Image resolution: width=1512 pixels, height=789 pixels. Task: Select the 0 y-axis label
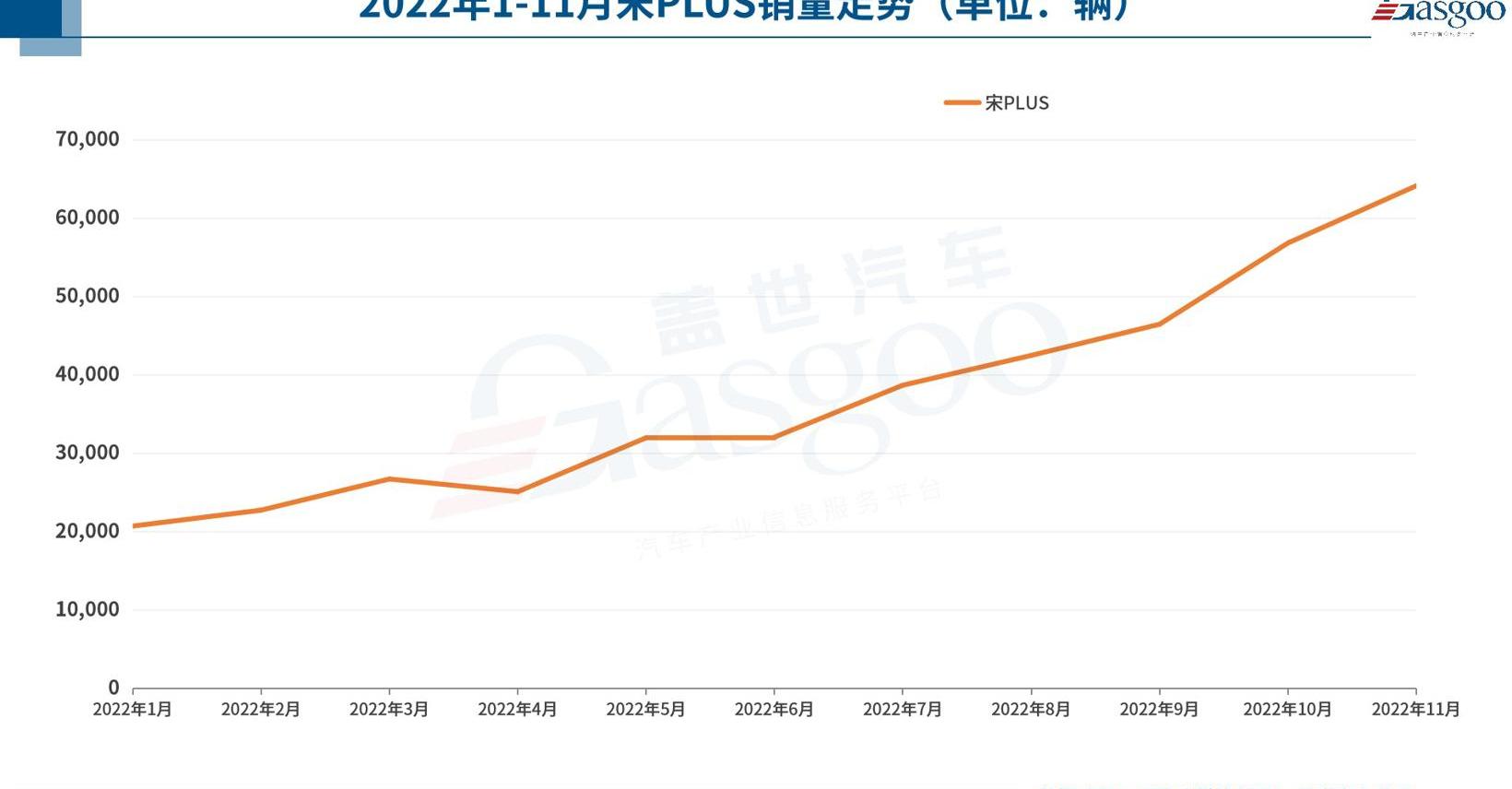(x=113, y=688)
